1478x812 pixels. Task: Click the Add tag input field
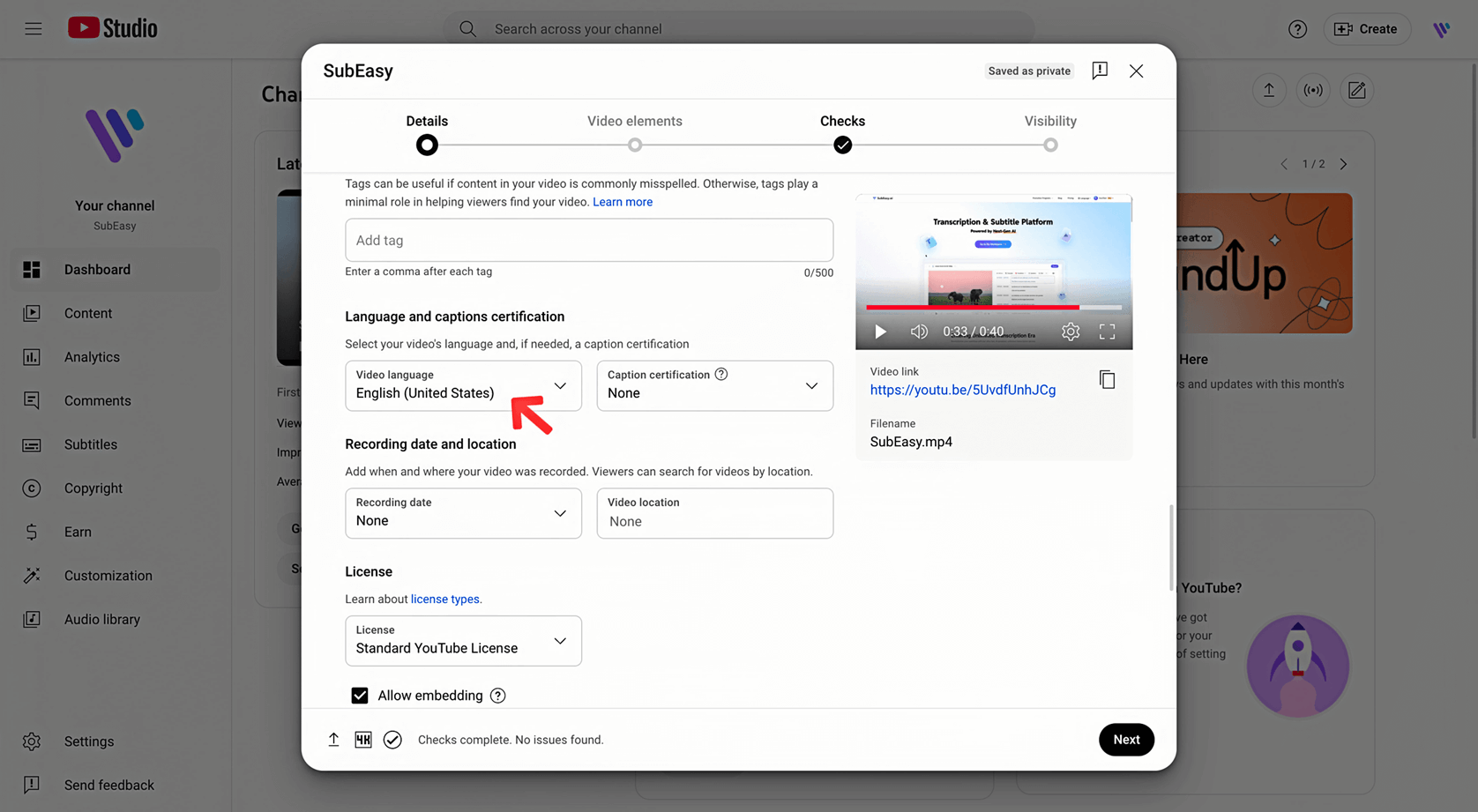click(589, 240)
